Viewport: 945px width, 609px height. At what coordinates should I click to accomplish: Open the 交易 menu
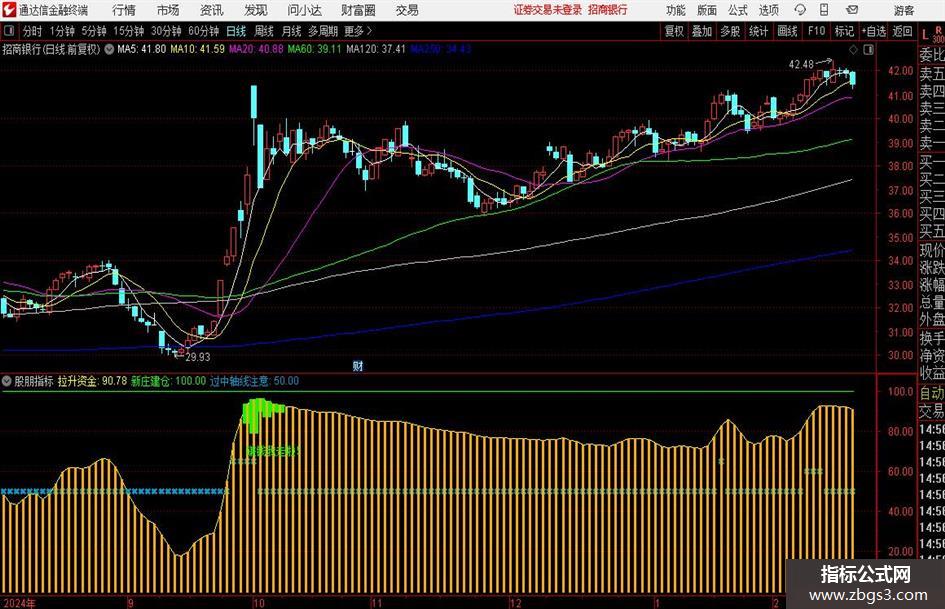coord(407,10)
